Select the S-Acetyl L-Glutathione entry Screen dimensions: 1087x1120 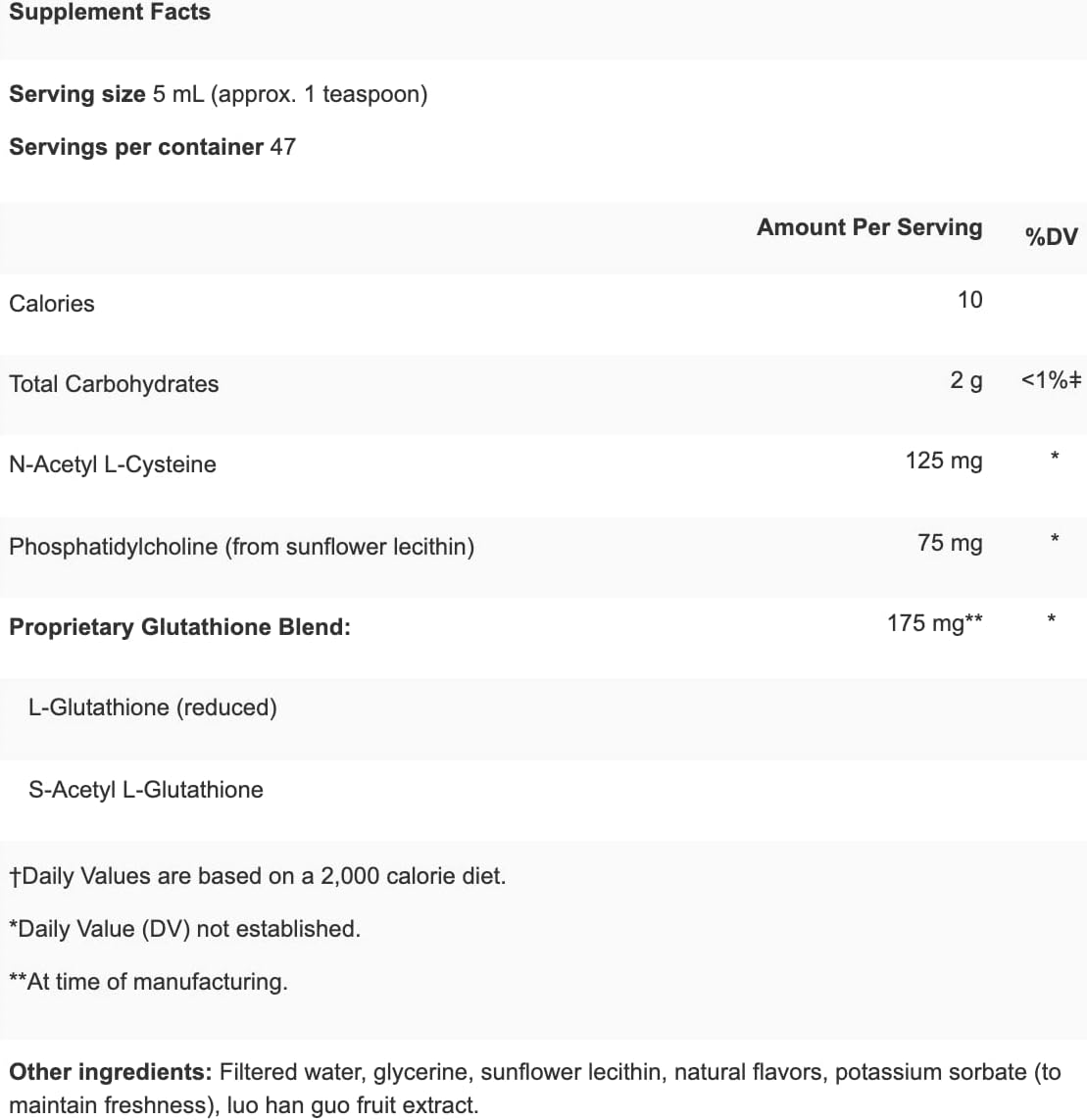click(146, 790)
